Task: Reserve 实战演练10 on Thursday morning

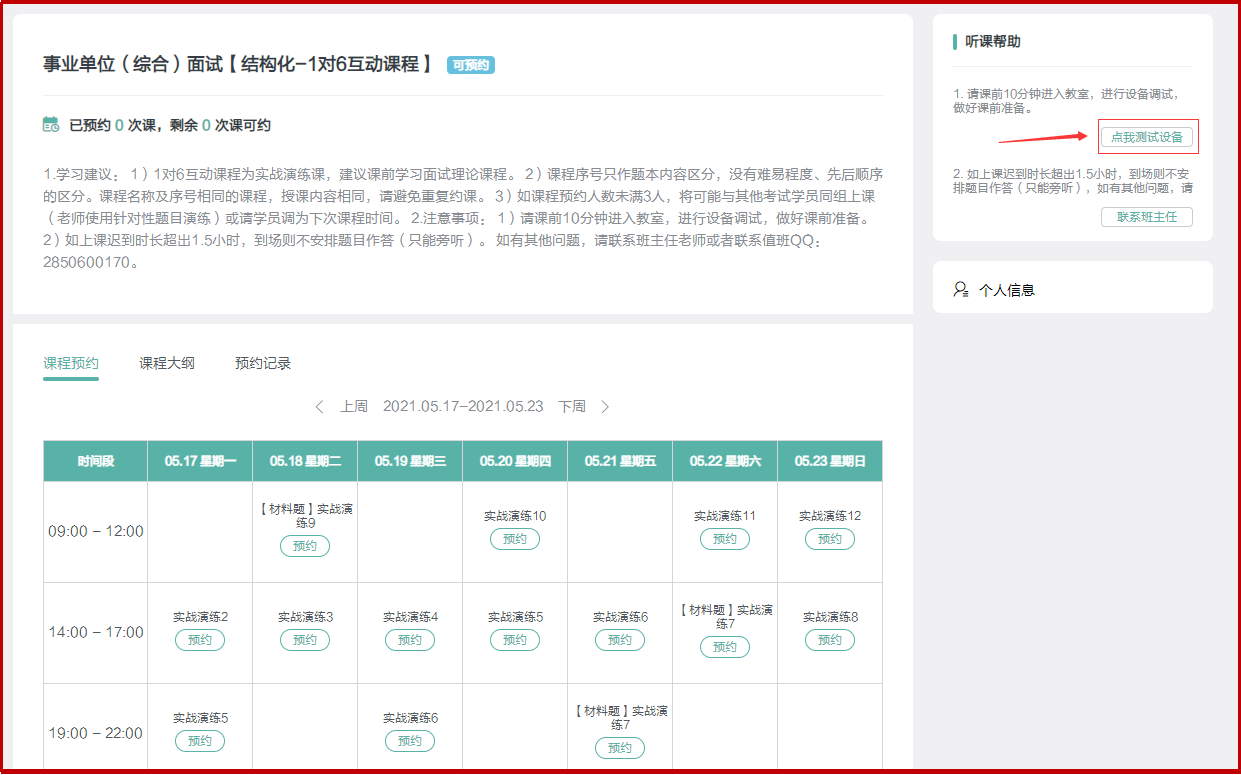Action: coord(515,539)
